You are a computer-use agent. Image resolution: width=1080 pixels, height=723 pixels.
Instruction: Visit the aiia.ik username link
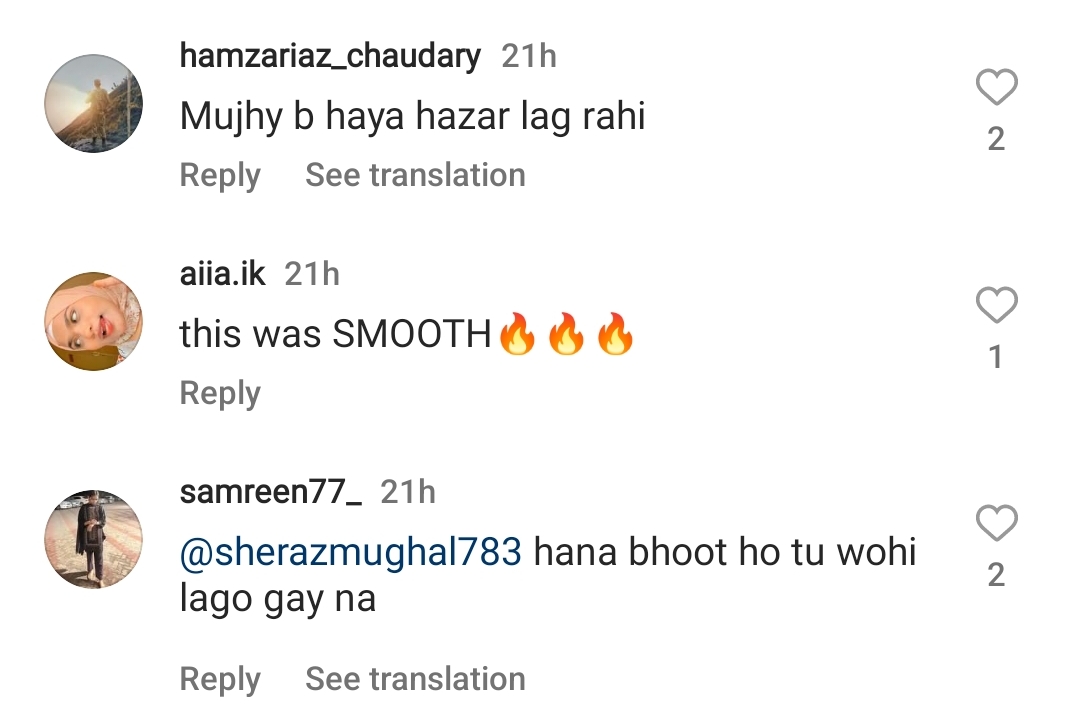point(222,274)
